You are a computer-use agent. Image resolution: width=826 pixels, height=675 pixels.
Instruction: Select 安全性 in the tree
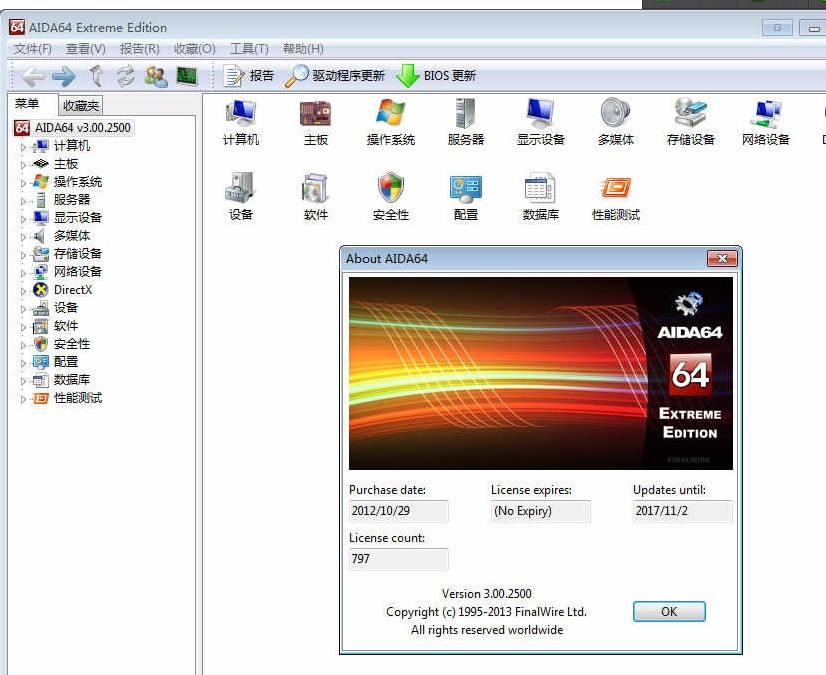coord(72,344)
